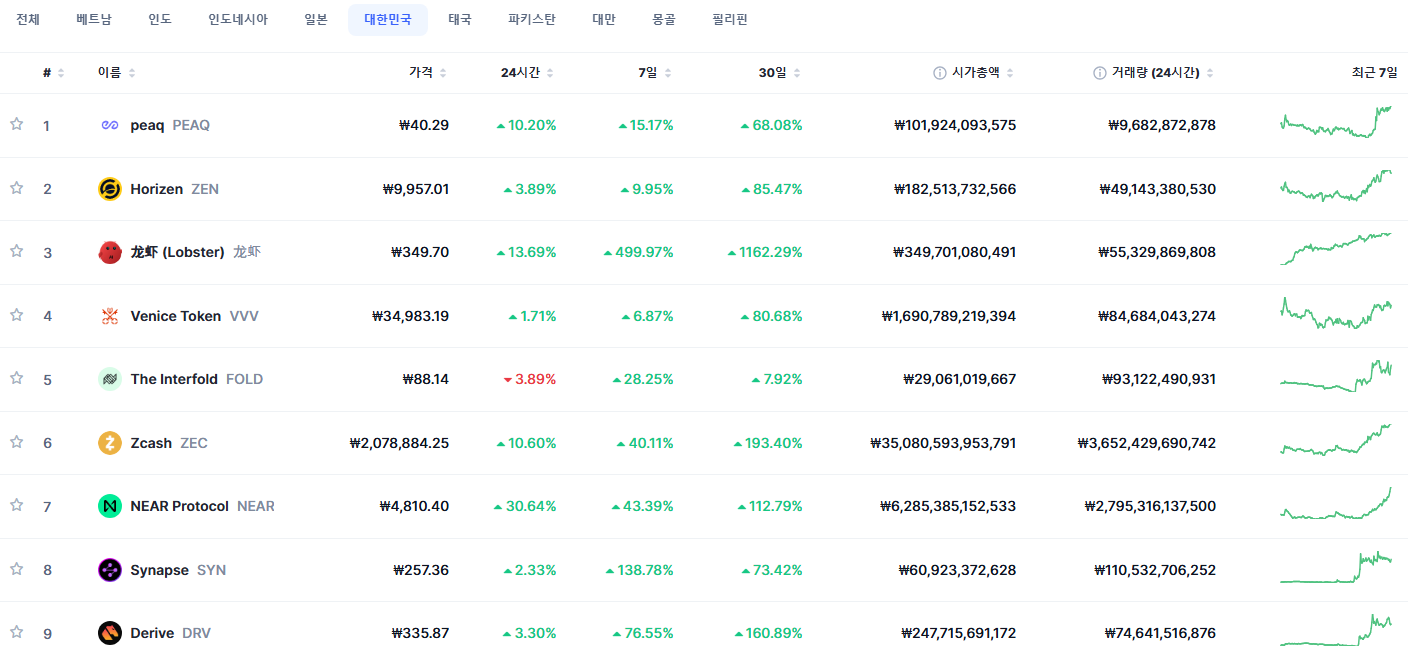Image resolution: width=1408 pixels, height=660 pixels.
Task: Click the peaq coin logo icon
Action: [x=110, y=125]
